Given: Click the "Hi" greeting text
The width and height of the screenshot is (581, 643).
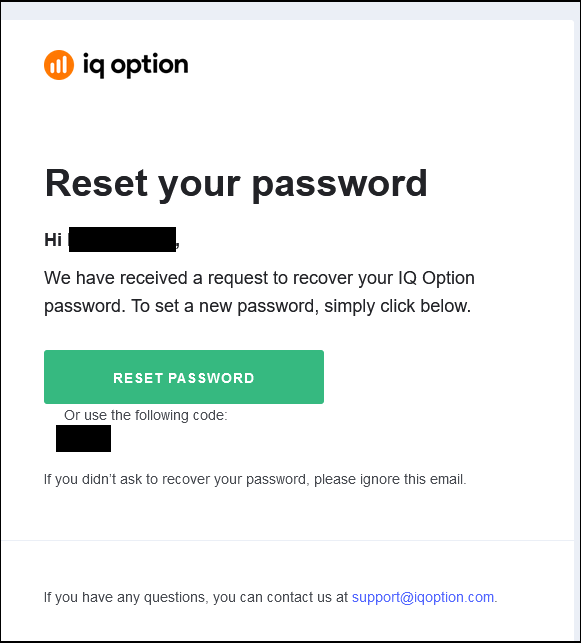Looking at the screenshot, I should pyautogui.click(x=53, y=240).
